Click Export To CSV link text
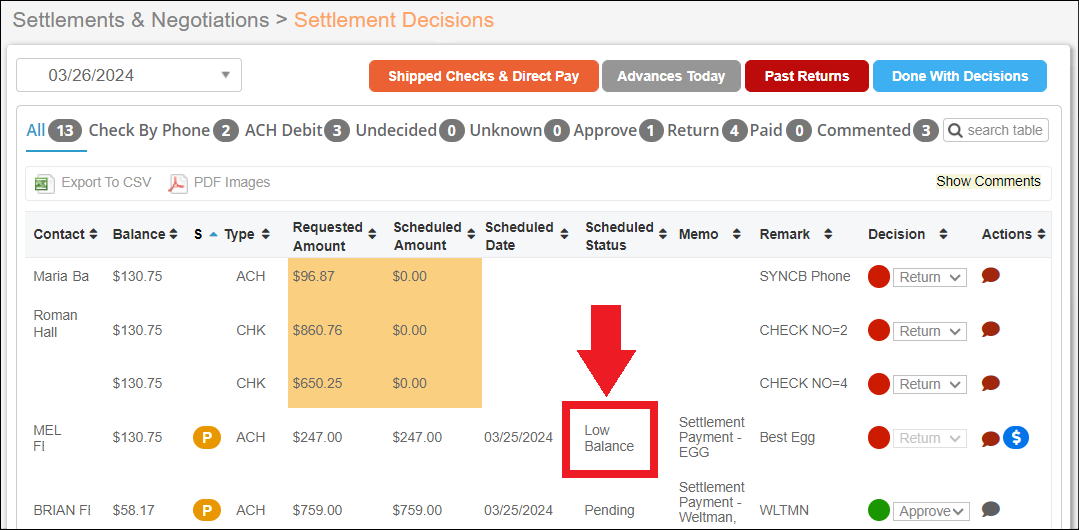This screenshot has width=1079, height=530. [x=106, y=182]
